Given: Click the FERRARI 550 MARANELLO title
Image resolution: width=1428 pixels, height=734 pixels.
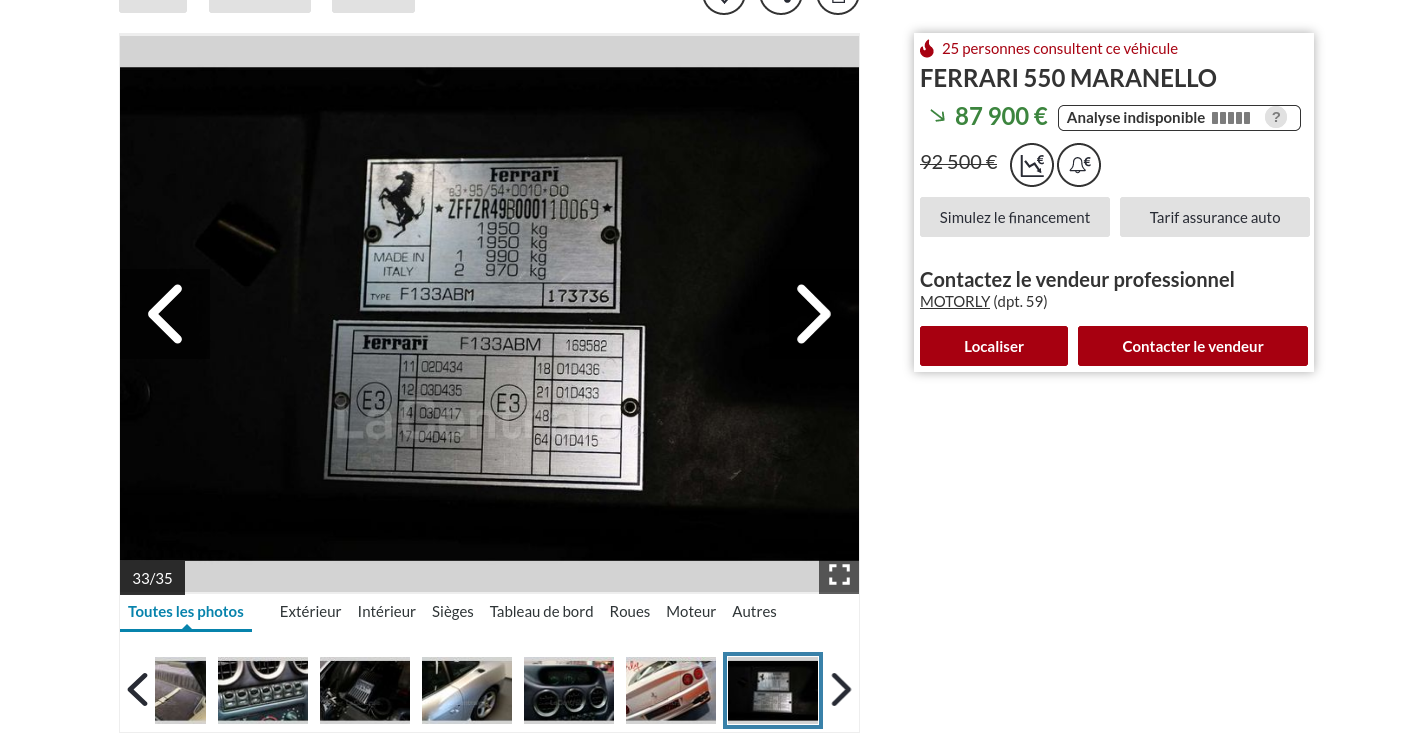Looking at the screenshot, I should coord(1068,78).
